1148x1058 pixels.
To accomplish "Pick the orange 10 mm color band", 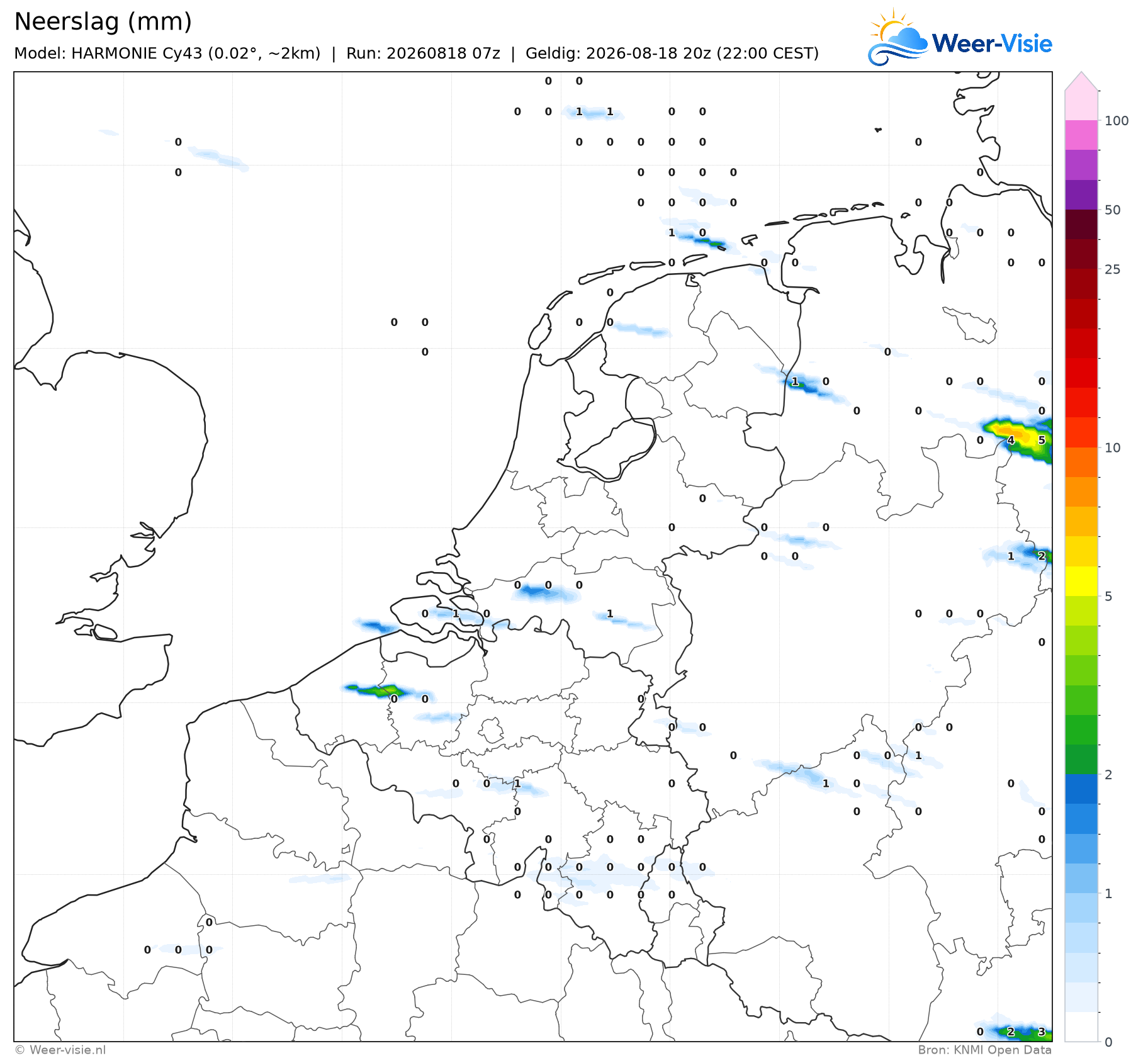I will pyautogui.click(x=1081, y=463).
